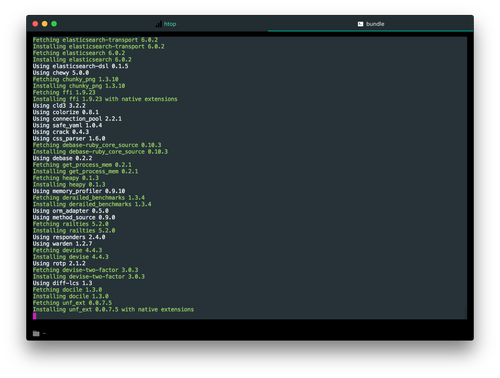Select line 'Installing ffi 1.9.23 with native extensions'

click(105, 99)
